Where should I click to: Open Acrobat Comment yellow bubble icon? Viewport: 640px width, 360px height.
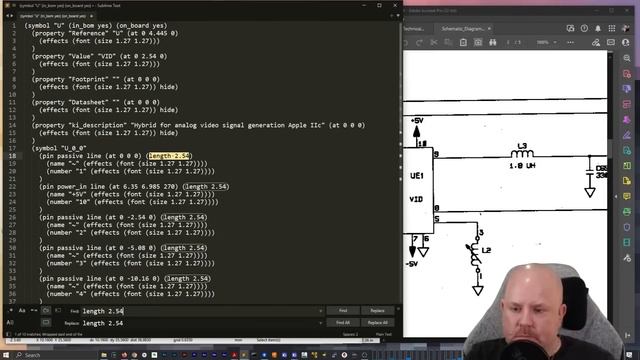tap(627, 196)
